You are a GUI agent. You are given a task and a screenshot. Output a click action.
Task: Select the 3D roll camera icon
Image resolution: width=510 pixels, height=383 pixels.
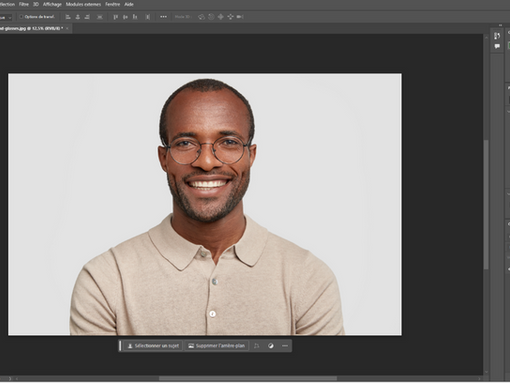[x=211, y=17]
